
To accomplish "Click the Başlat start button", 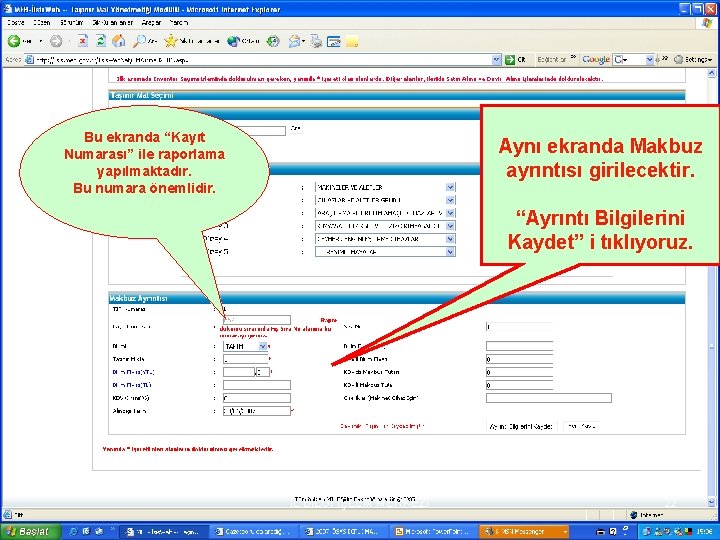I will (x=29, y=531).
